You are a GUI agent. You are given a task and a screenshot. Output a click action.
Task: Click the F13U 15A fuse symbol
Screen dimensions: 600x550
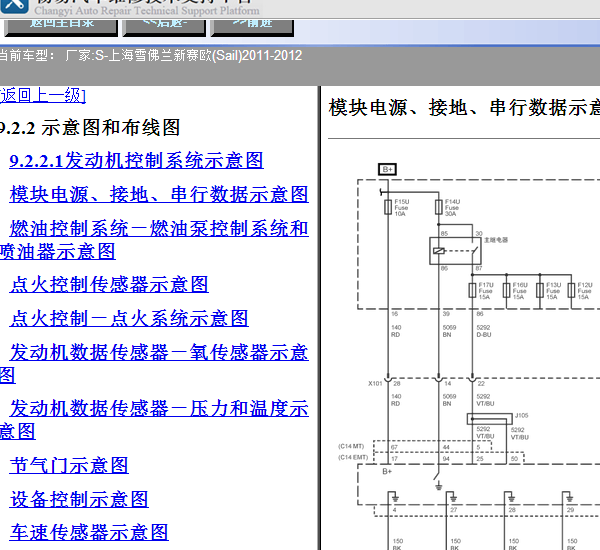(x=540, y=291)
